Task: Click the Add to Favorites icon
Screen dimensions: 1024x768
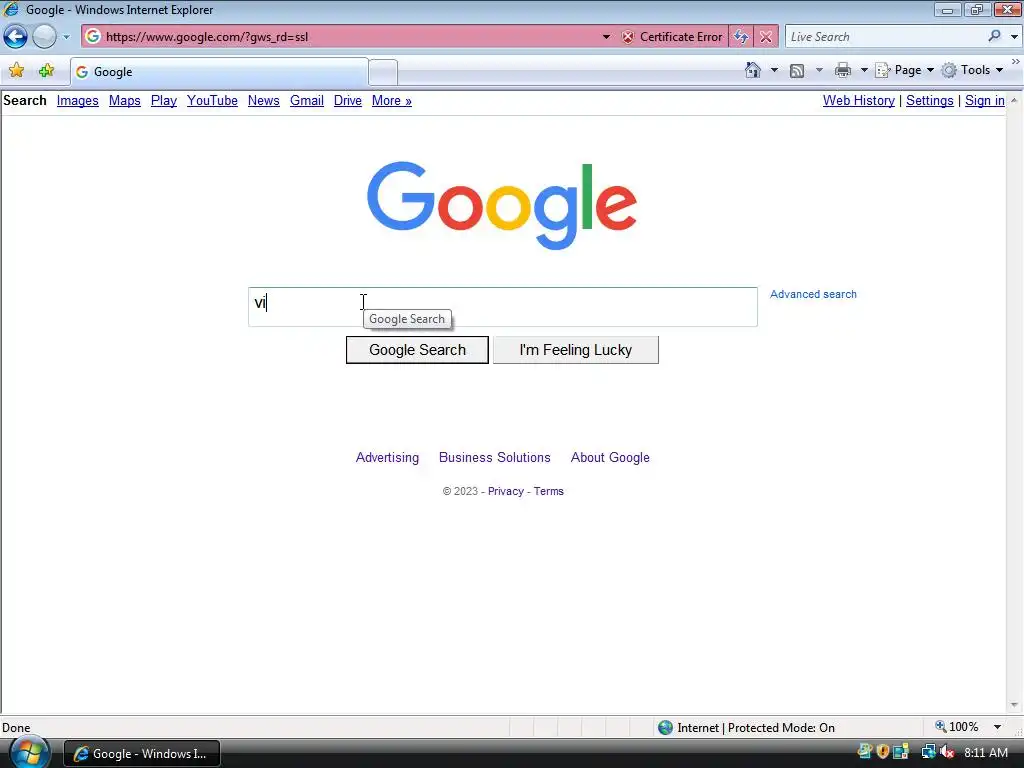Action: click(46, 71)
